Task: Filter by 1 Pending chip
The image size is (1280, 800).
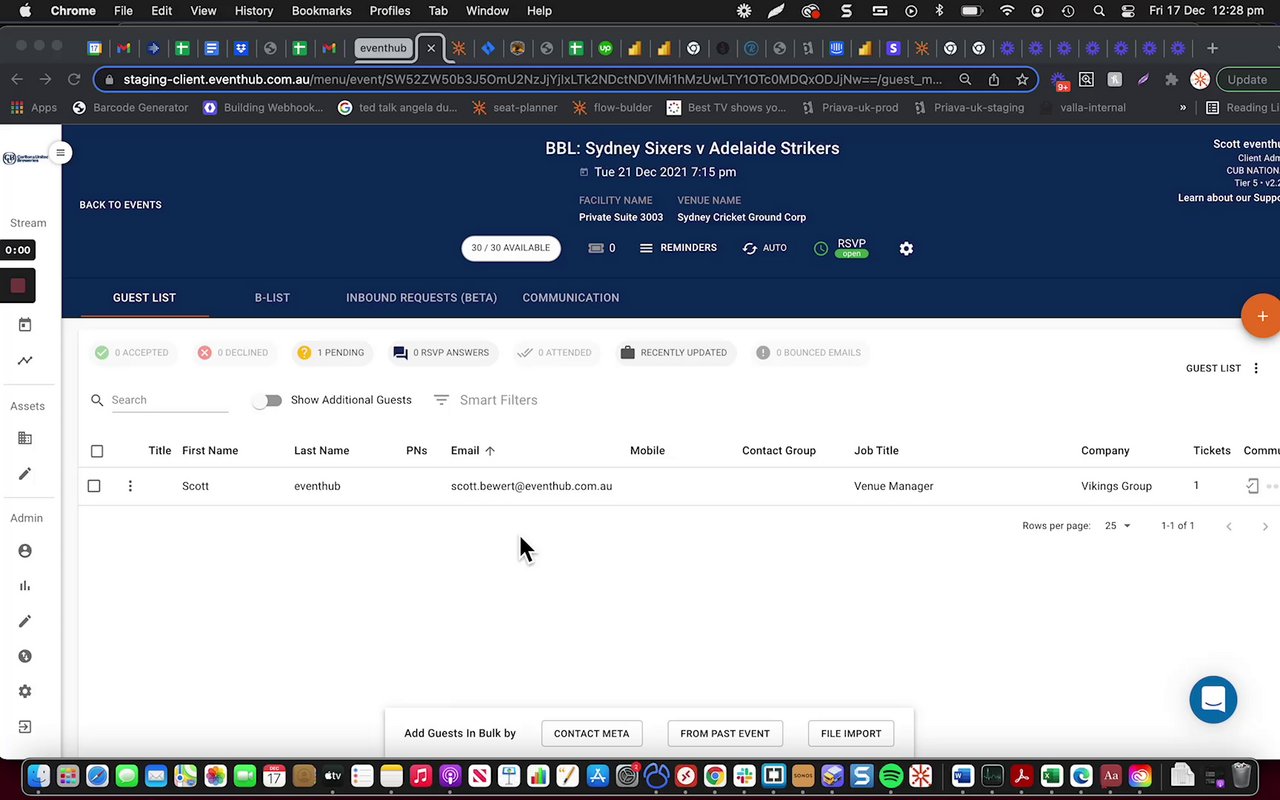Action: (331, 352)
